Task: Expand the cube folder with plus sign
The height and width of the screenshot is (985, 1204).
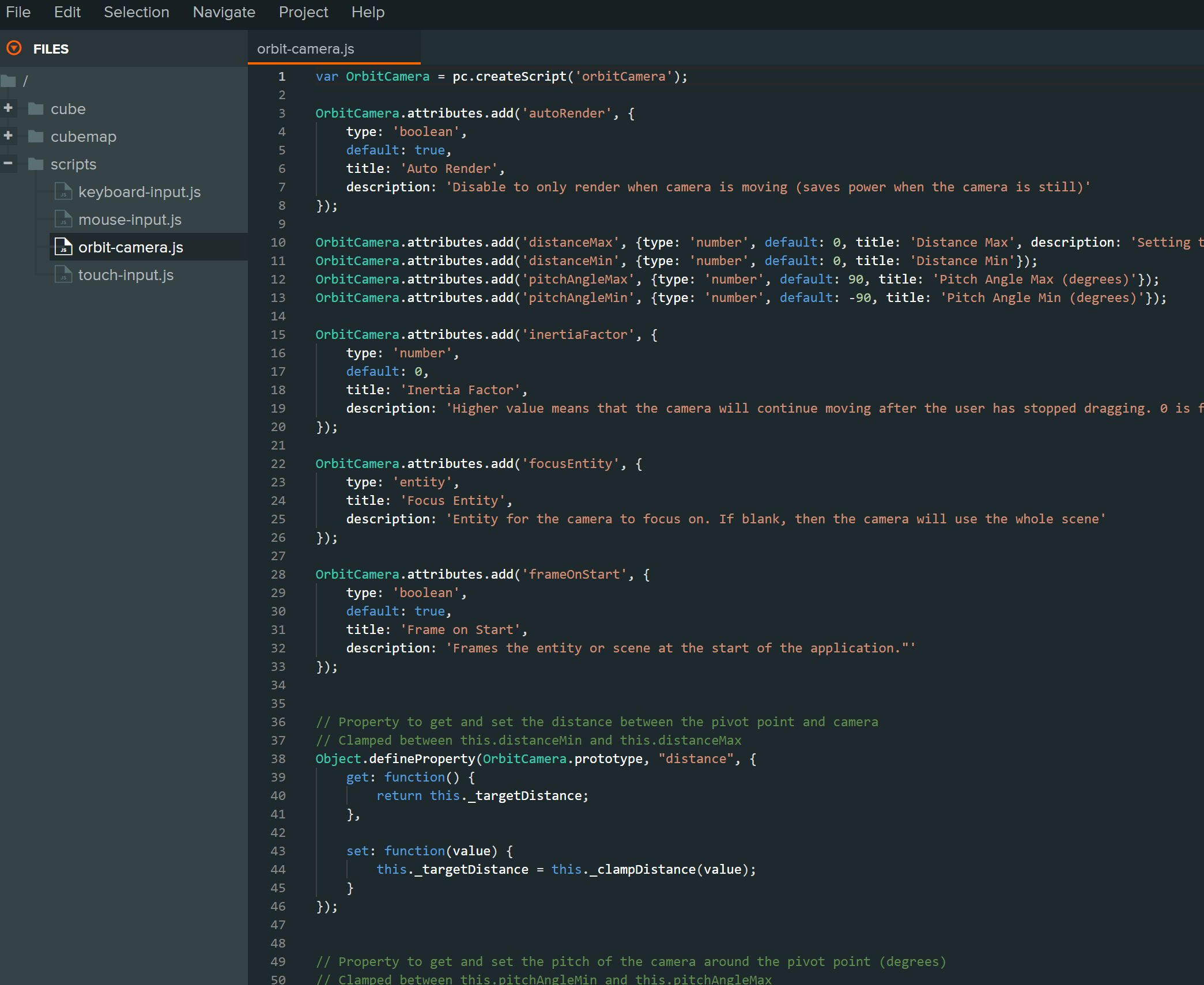Action: point(8,108)
